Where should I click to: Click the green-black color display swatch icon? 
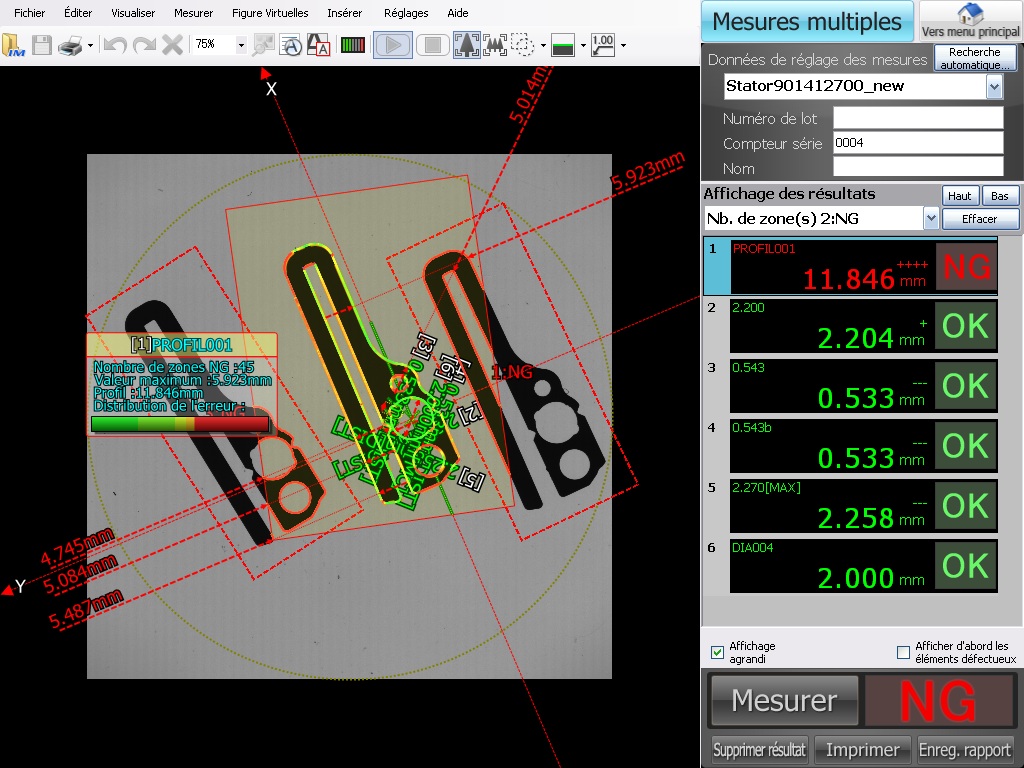click(x=563, y=45)
